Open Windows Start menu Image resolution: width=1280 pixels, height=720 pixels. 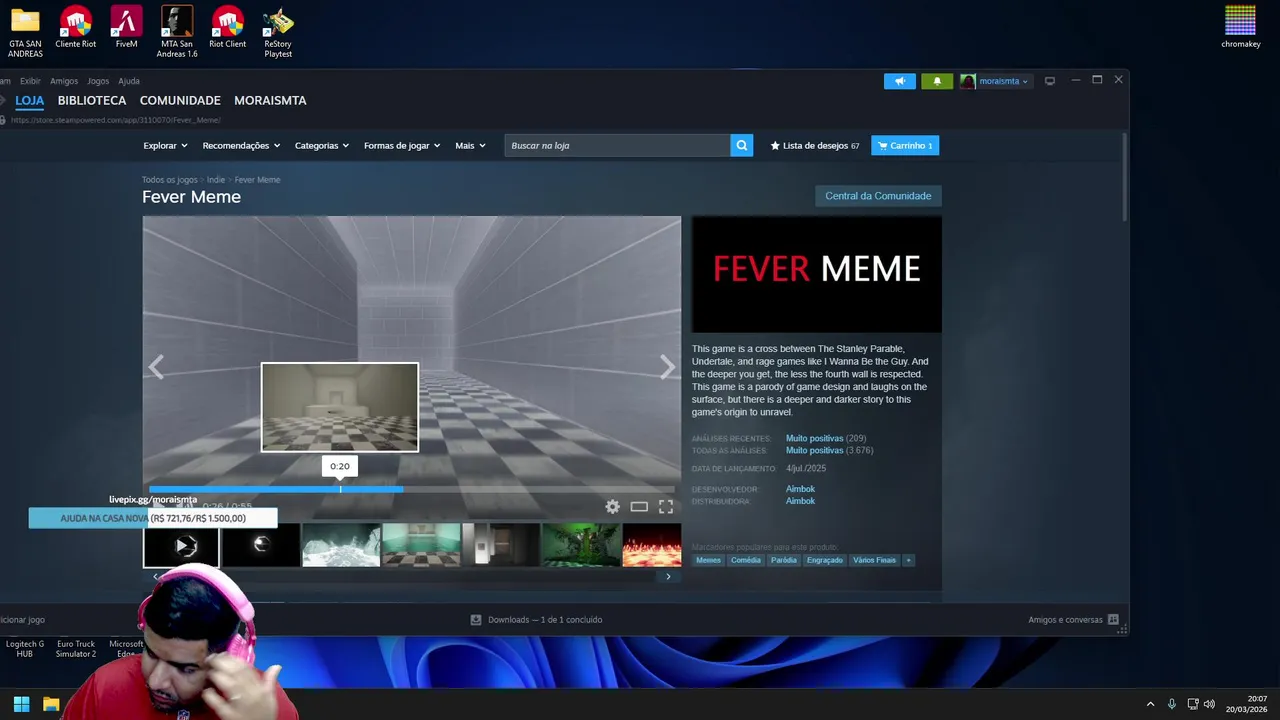pos(21,704)
